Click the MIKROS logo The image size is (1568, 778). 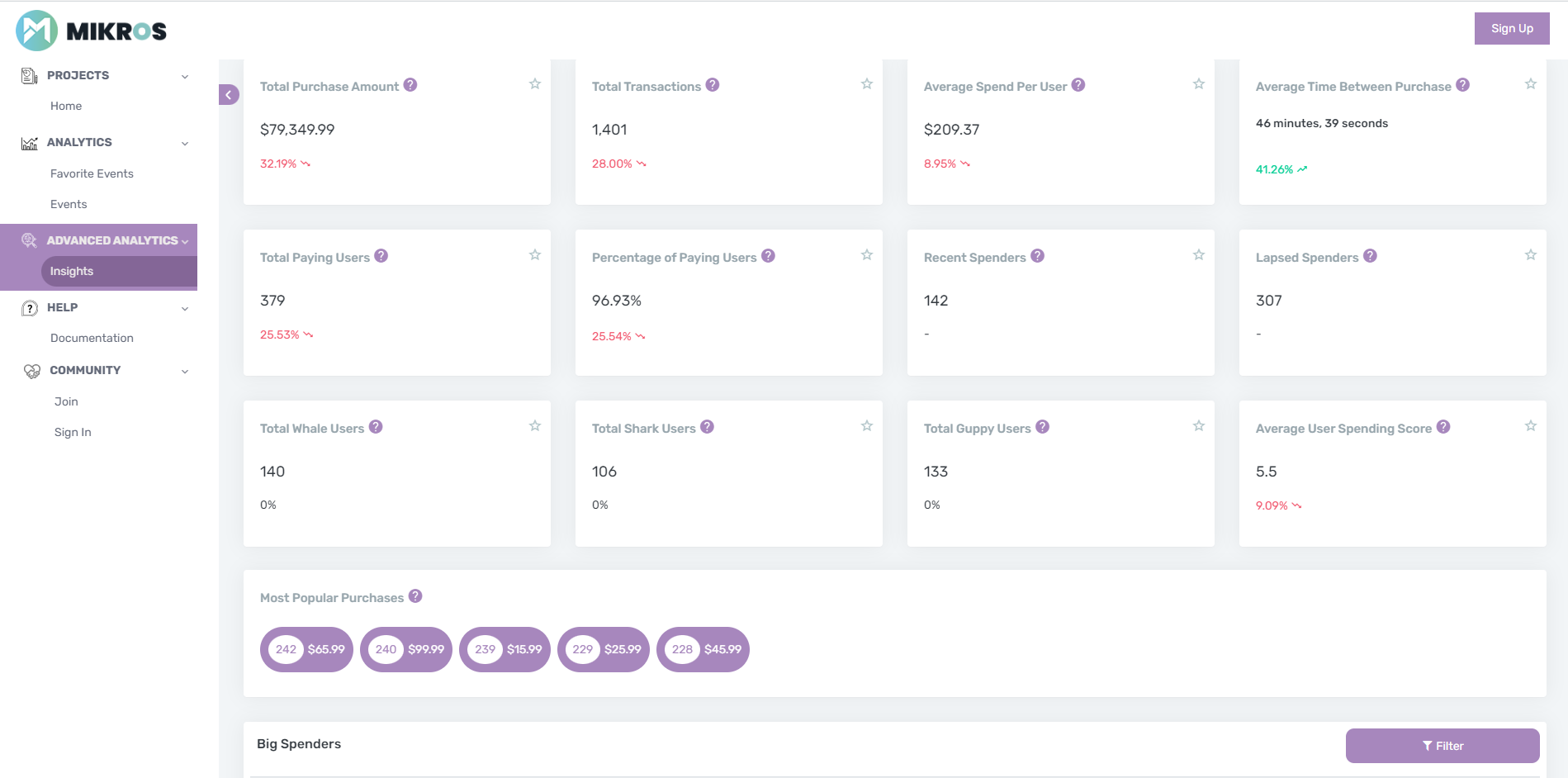pos(91,31)
